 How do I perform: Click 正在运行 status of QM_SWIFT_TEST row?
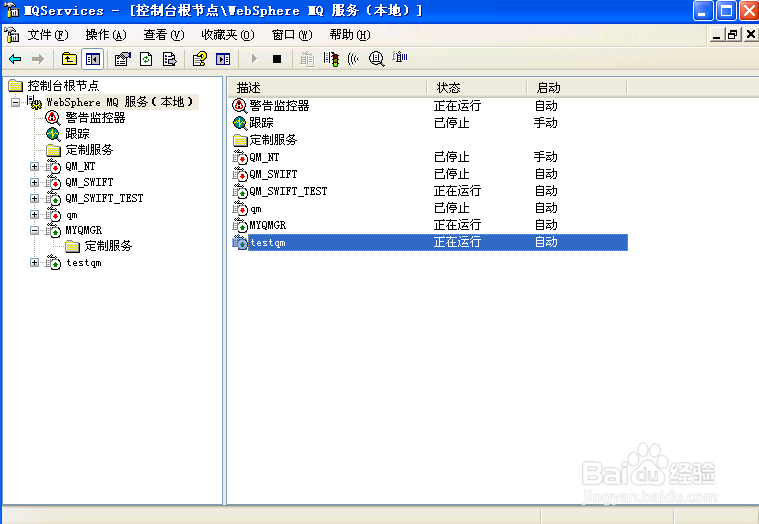(x=457, y=191)
